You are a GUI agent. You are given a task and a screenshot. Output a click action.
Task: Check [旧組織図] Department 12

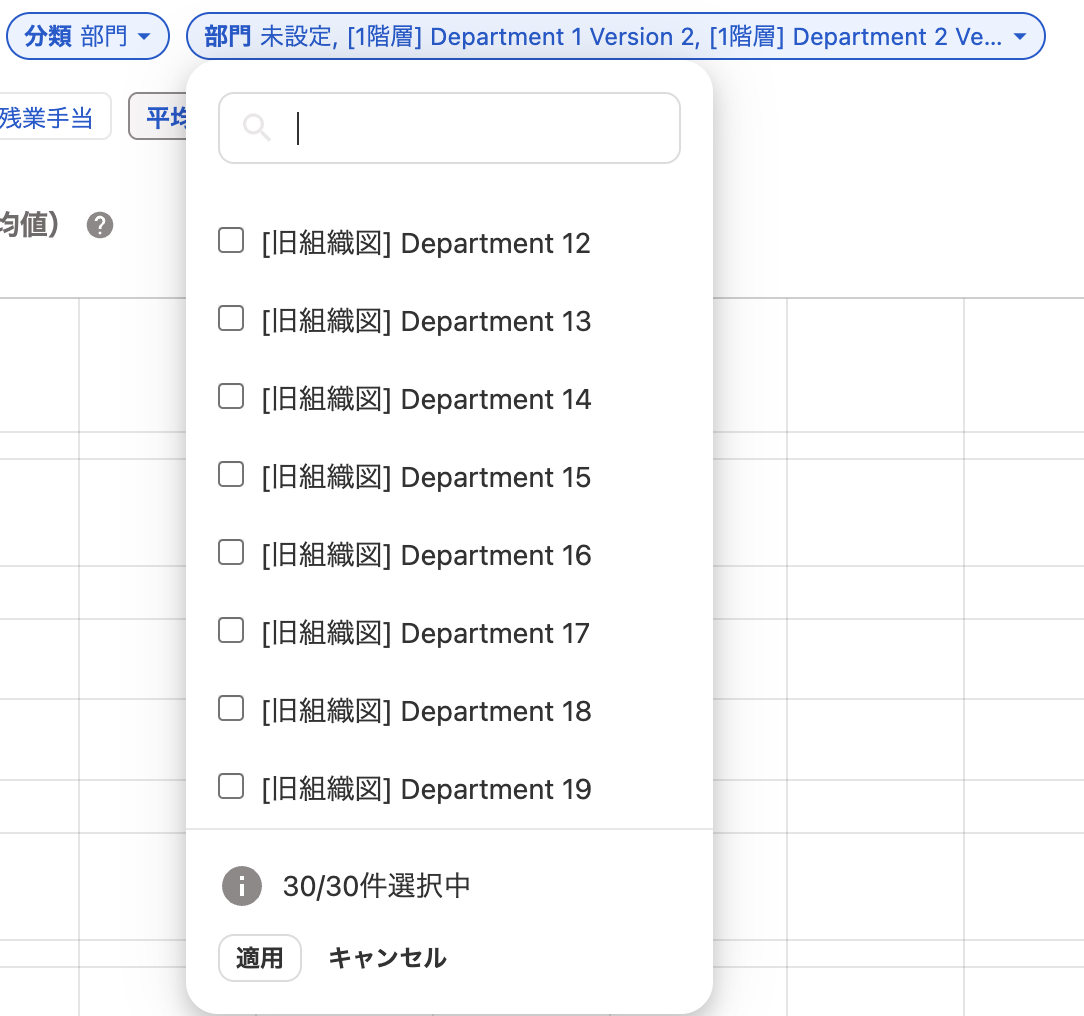(231, 241)
